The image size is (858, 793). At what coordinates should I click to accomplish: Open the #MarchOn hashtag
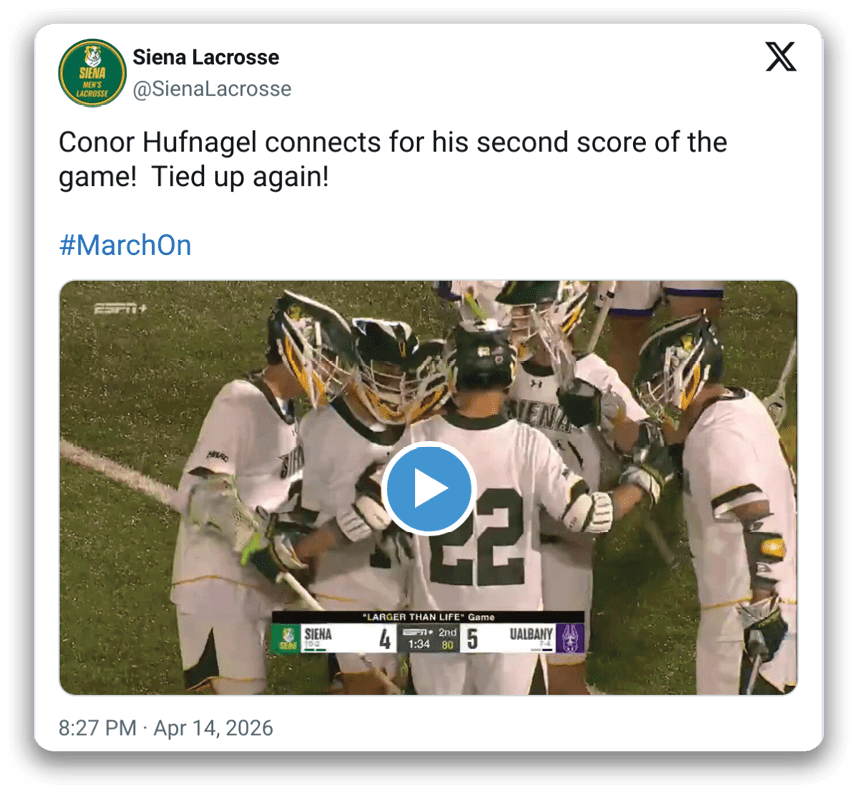coord(125,246)
